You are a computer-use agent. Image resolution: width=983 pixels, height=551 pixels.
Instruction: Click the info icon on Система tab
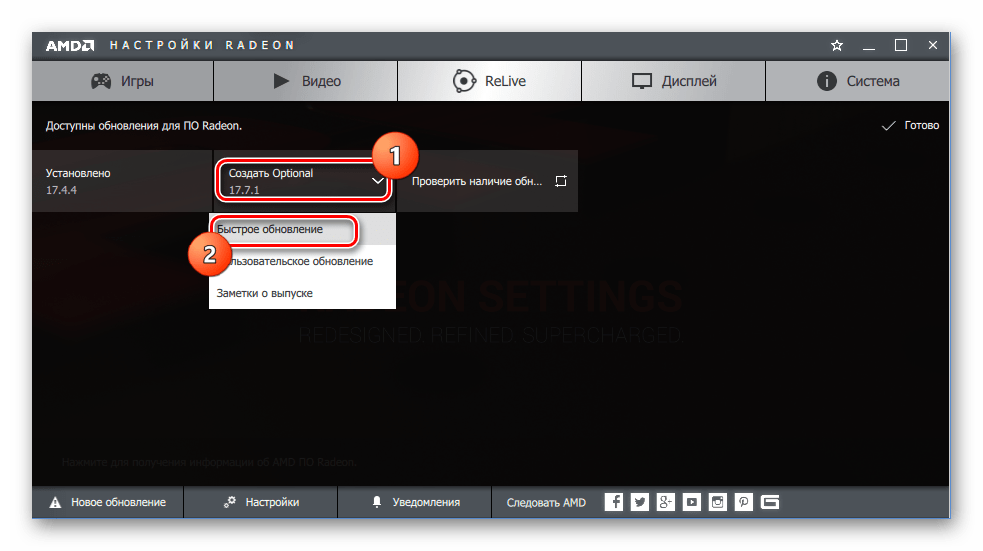point(826,81)
